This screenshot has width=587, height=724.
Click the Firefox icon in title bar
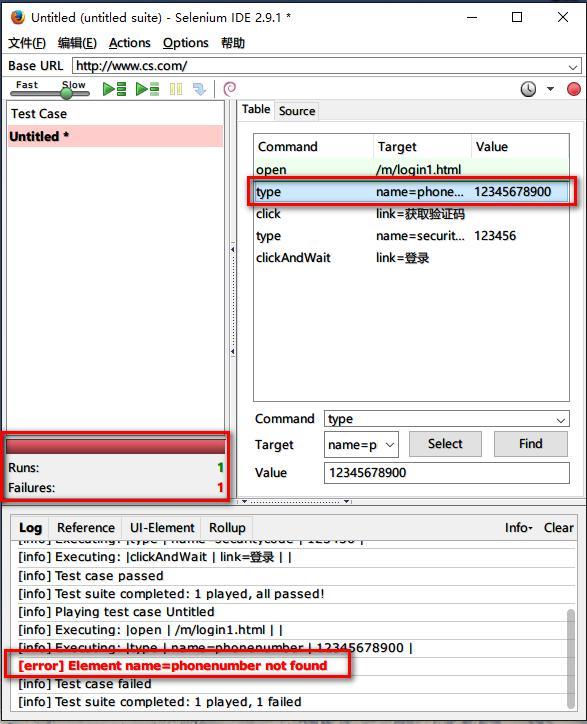[x=18, y=17]
